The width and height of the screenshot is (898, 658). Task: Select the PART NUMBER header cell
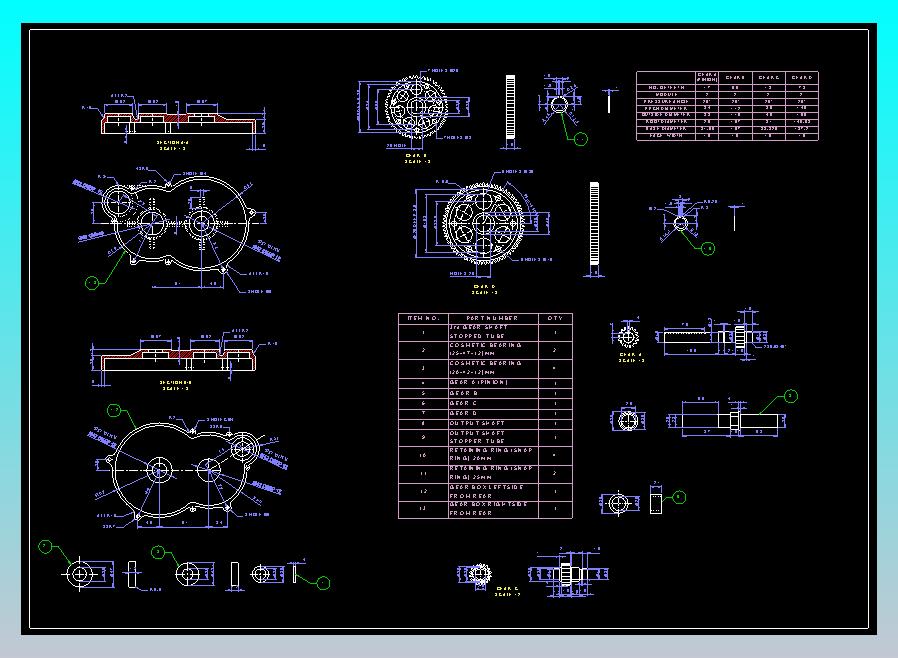coord(493,318)
